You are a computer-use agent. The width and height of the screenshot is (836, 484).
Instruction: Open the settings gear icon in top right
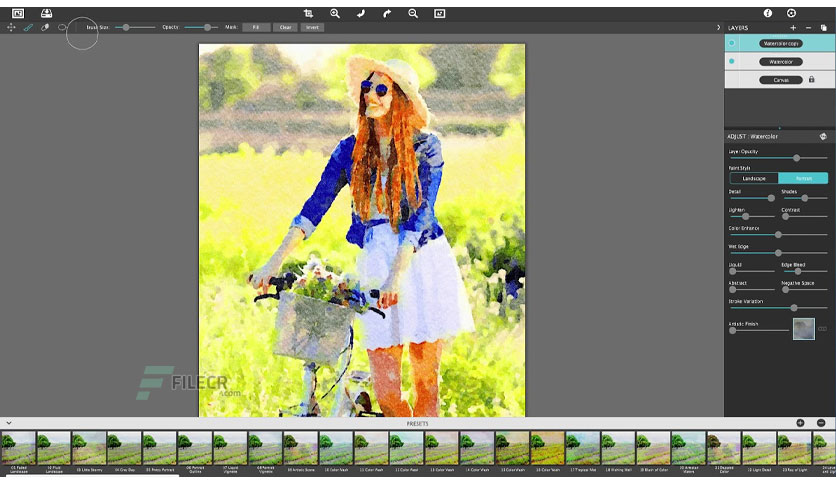coord(791,13)
